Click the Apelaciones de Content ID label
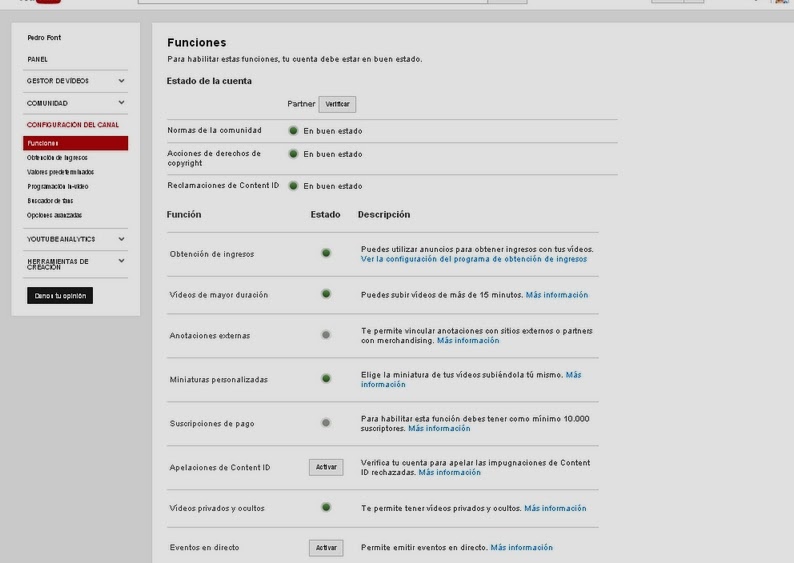794x563 pixels. pos(220,468)
